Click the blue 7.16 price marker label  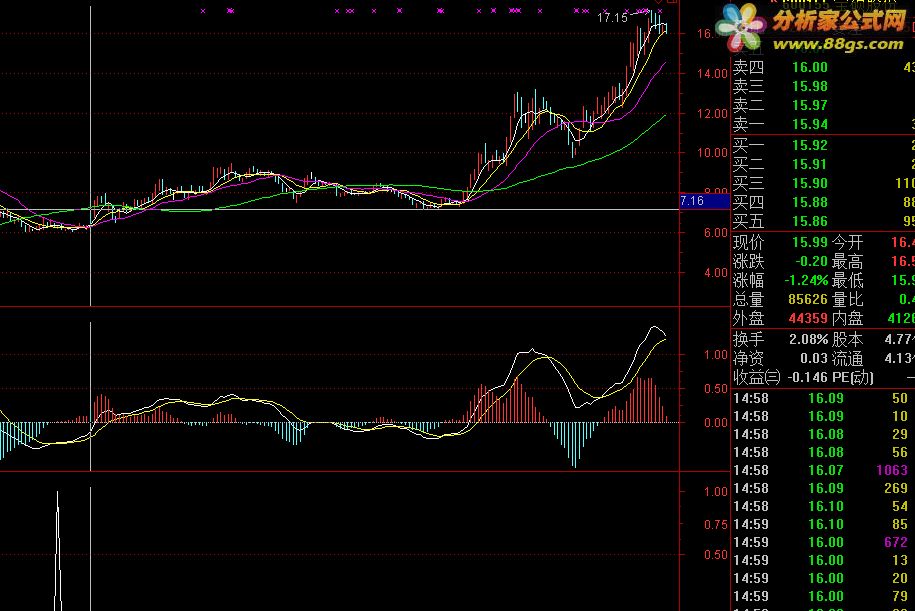click(705, 201)
